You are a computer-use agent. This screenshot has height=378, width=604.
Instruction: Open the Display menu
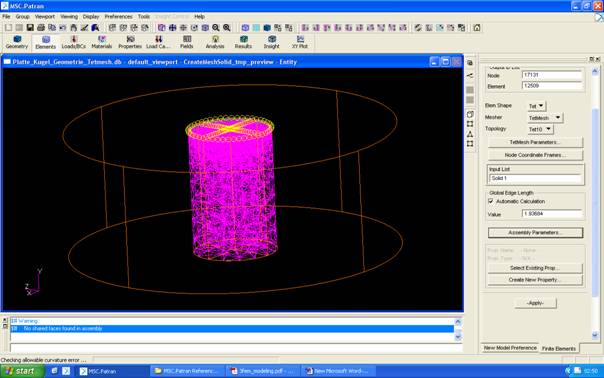[x=91, y=17]
